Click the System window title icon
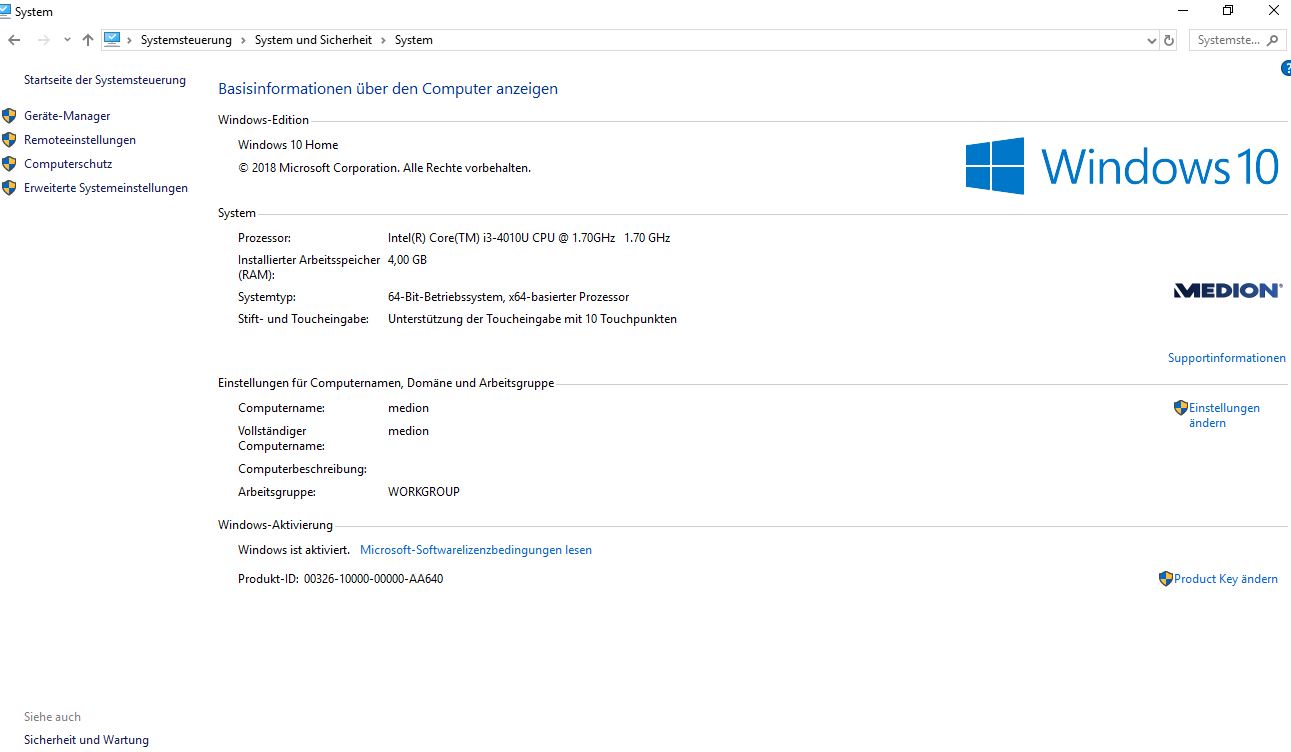The image size is (1291, 752). click(x=5, y=11)
